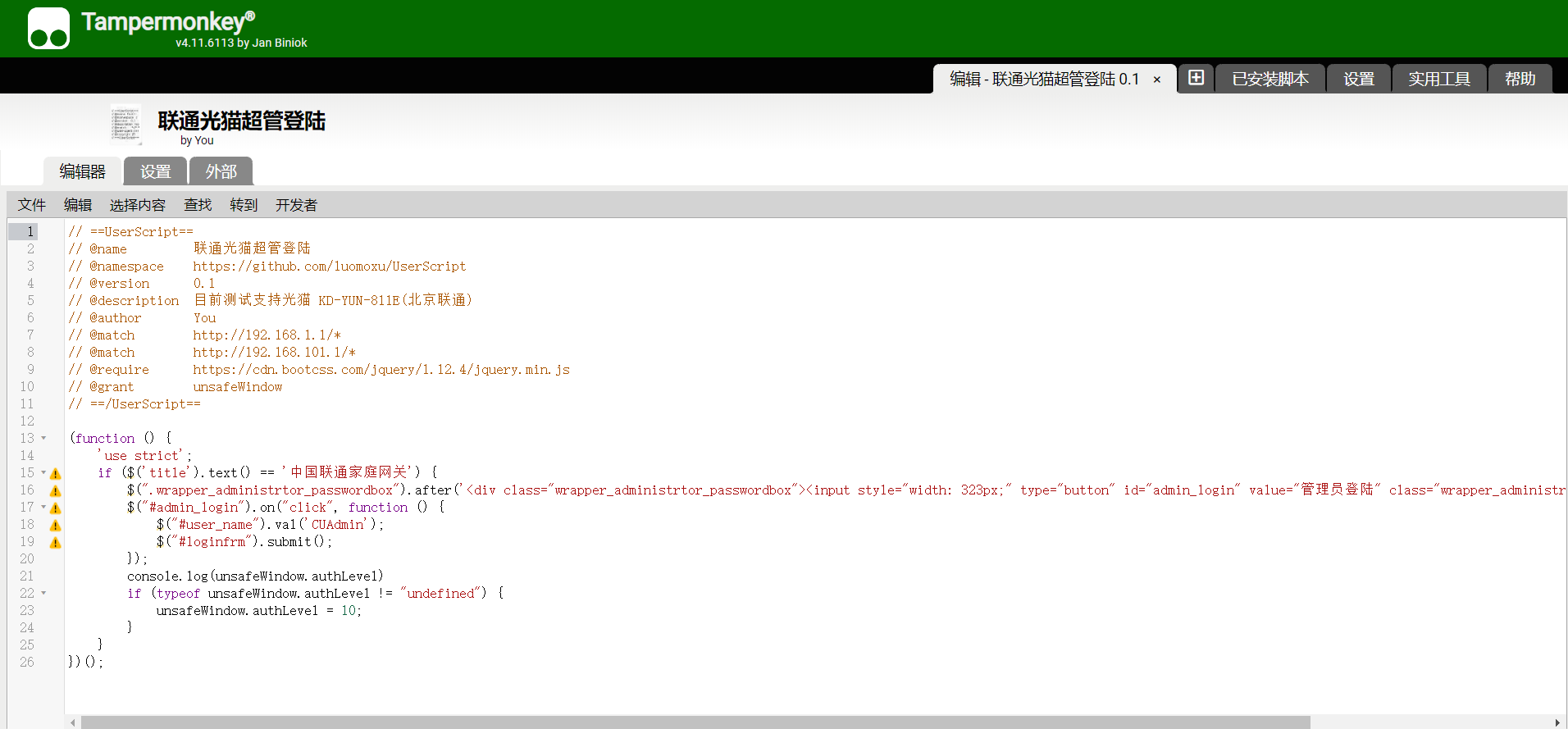
Task: Open the 开发者 menu
Action: click(x=296, y=205)
